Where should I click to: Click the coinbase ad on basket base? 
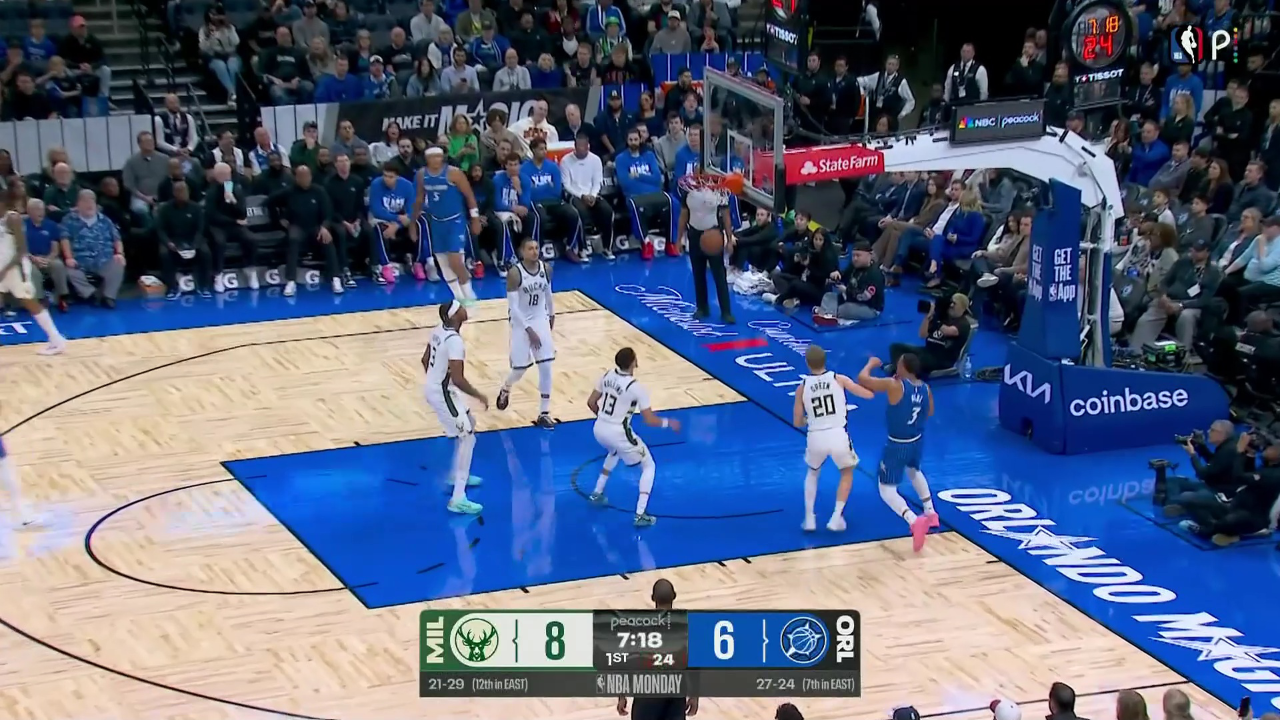pyautogui.click(x=1128, y=401)
